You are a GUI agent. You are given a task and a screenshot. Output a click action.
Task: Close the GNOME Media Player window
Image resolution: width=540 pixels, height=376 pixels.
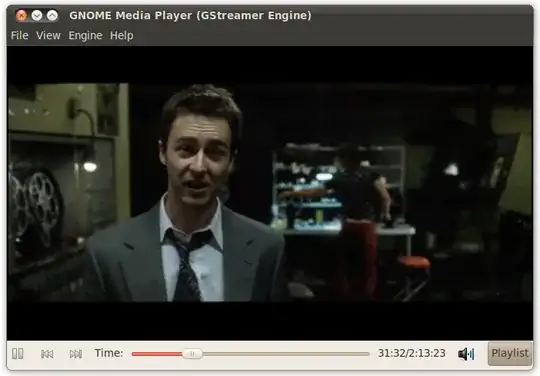click(21, 15)
